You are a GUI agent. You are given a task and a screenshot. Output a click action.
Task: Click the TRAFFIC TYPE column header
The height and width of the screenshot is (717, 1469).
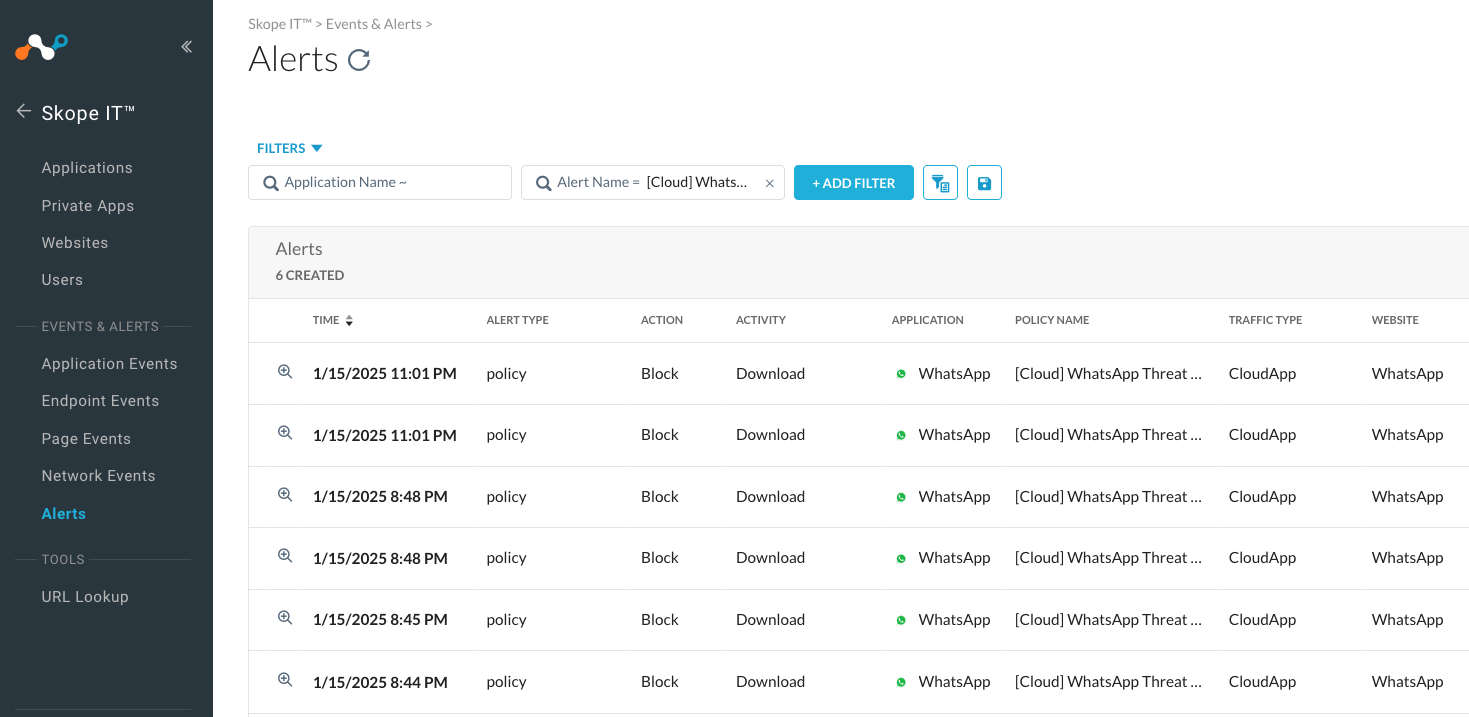coord(1266,321)
